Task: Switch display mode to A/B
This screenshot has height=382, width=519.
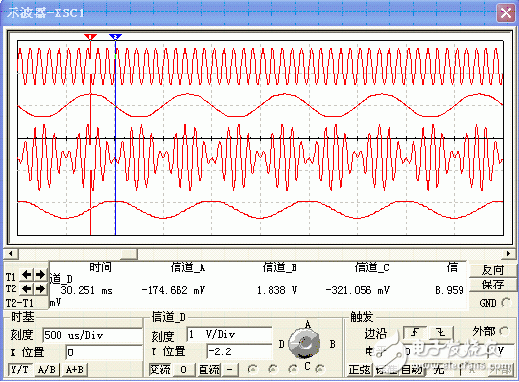Action: click(x=47, y=369)
